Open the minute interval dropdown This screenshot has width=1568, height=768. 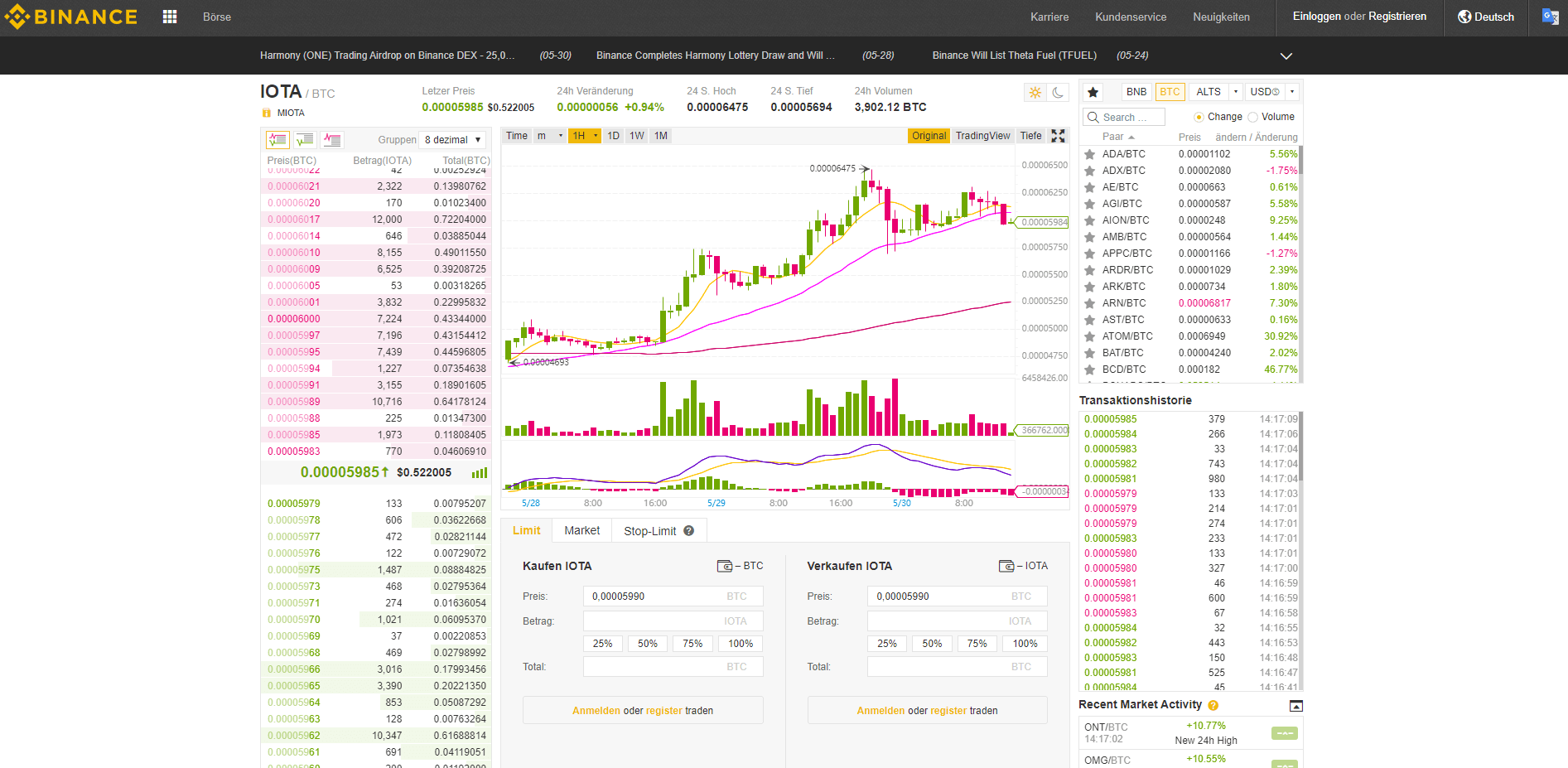coord(549,136)
